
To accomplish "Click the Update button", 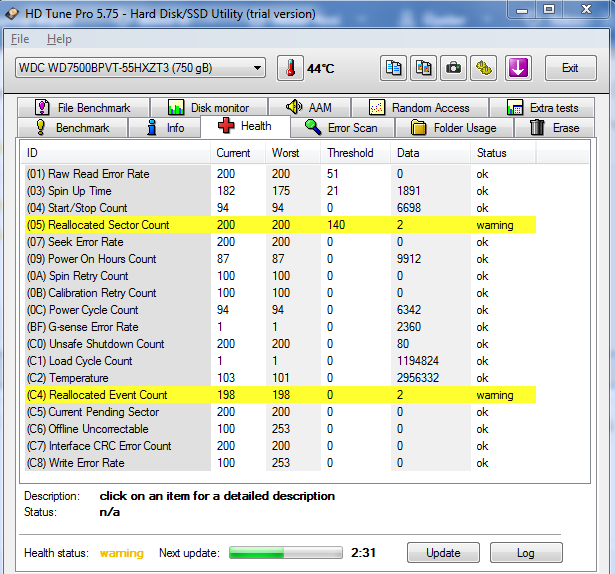I will pyautogui.click(x=443, y=553).
